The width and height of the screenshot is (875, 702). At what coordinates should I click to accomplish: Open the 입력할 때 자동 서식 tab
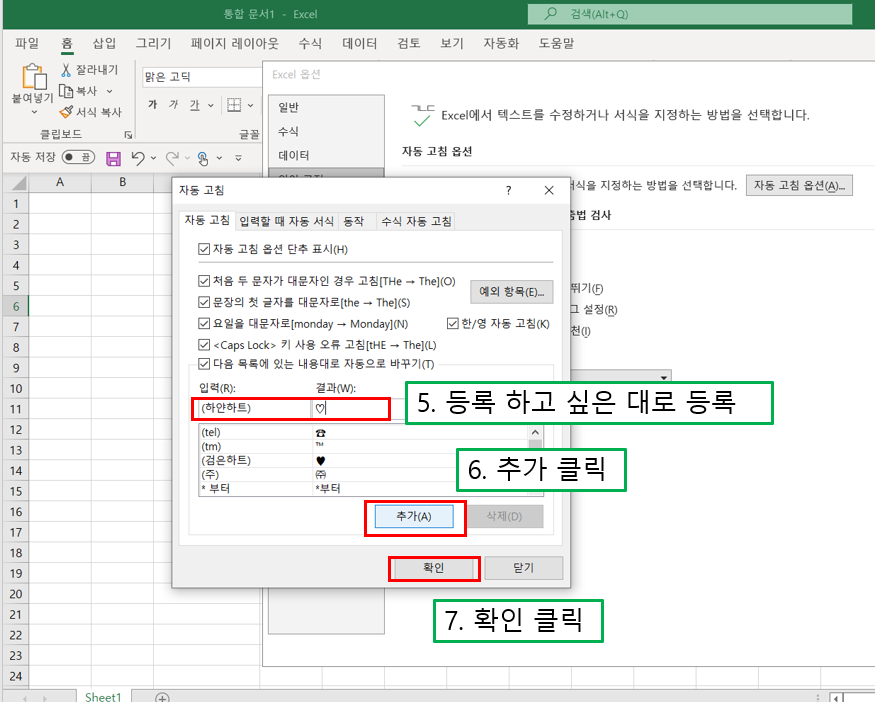point(286,222)
